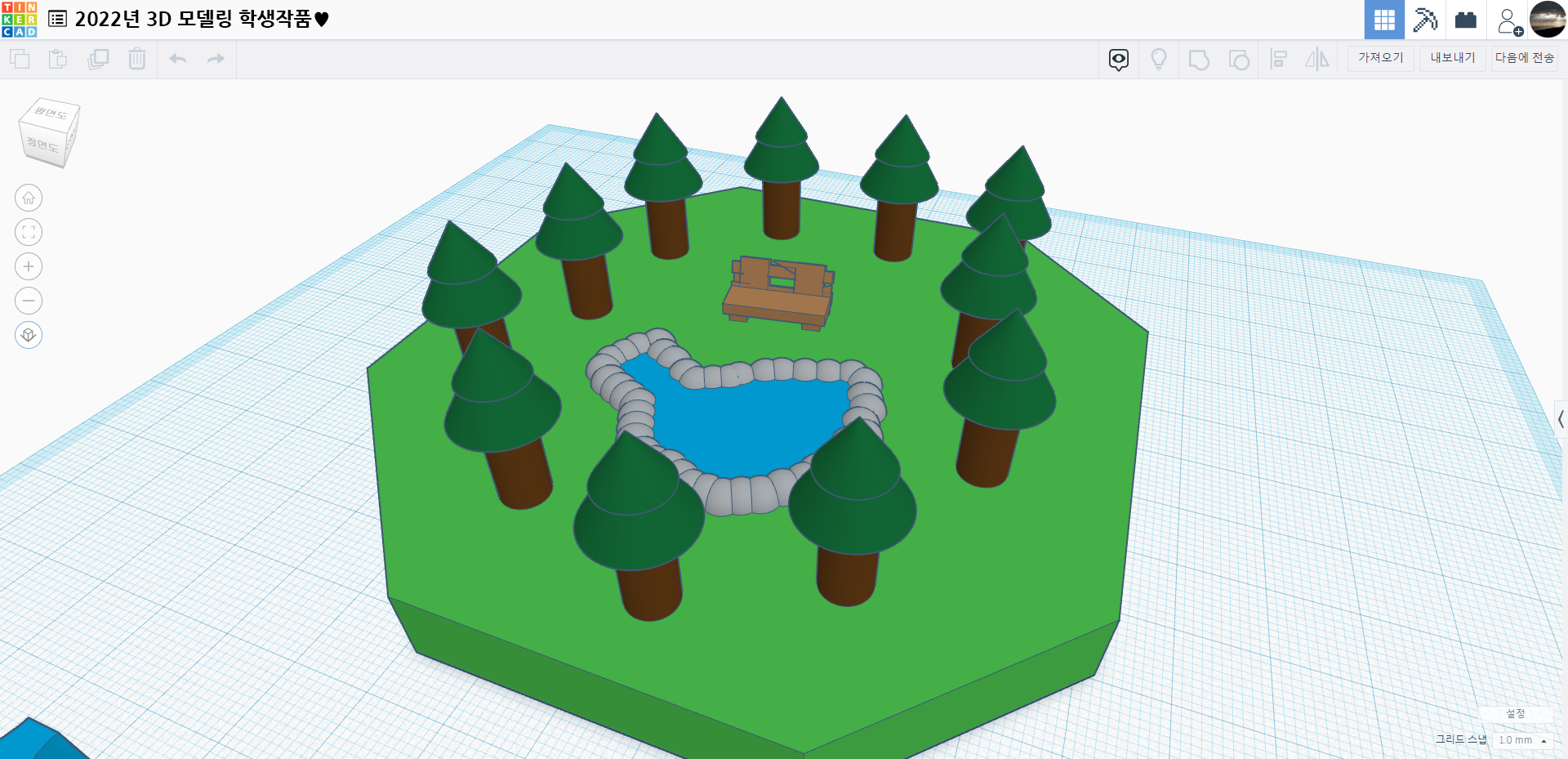
Task: Click the Mirror tool icon
Action: tap(1317, 59)
